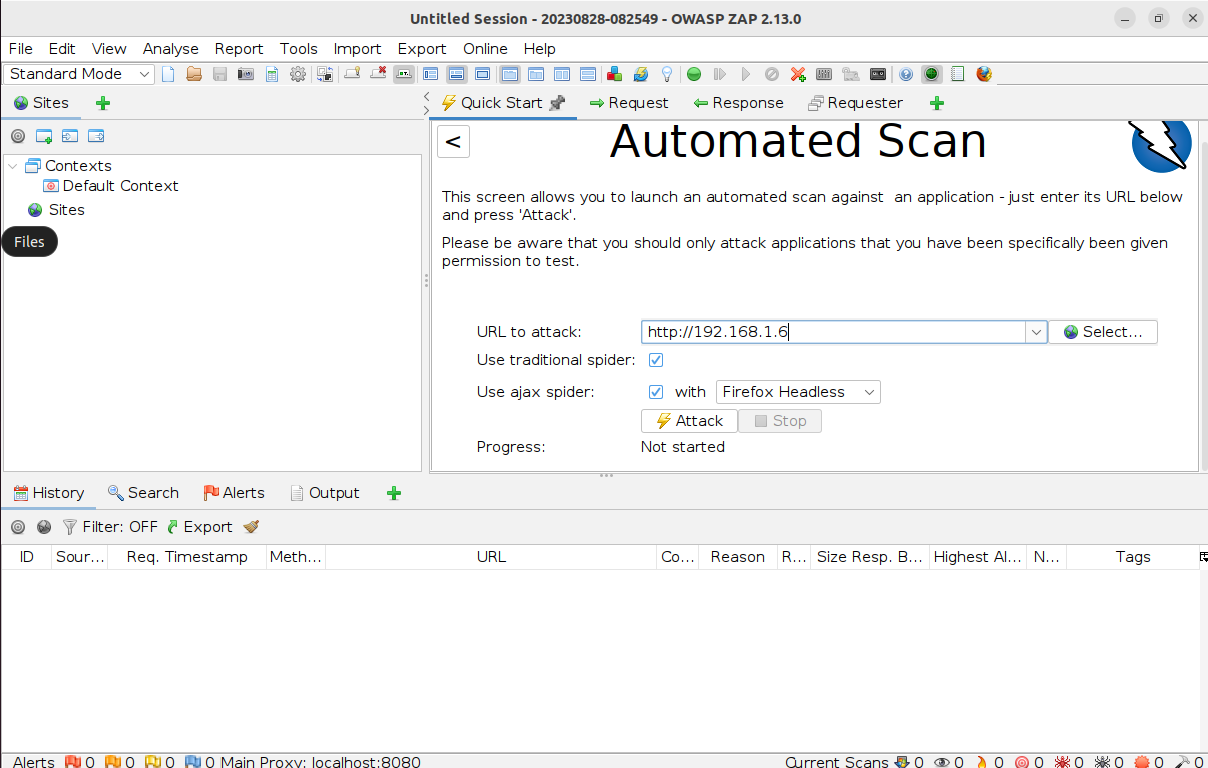Open the Report menu
The width and height of the screenshot is (1208, 768).
(239, 48)
